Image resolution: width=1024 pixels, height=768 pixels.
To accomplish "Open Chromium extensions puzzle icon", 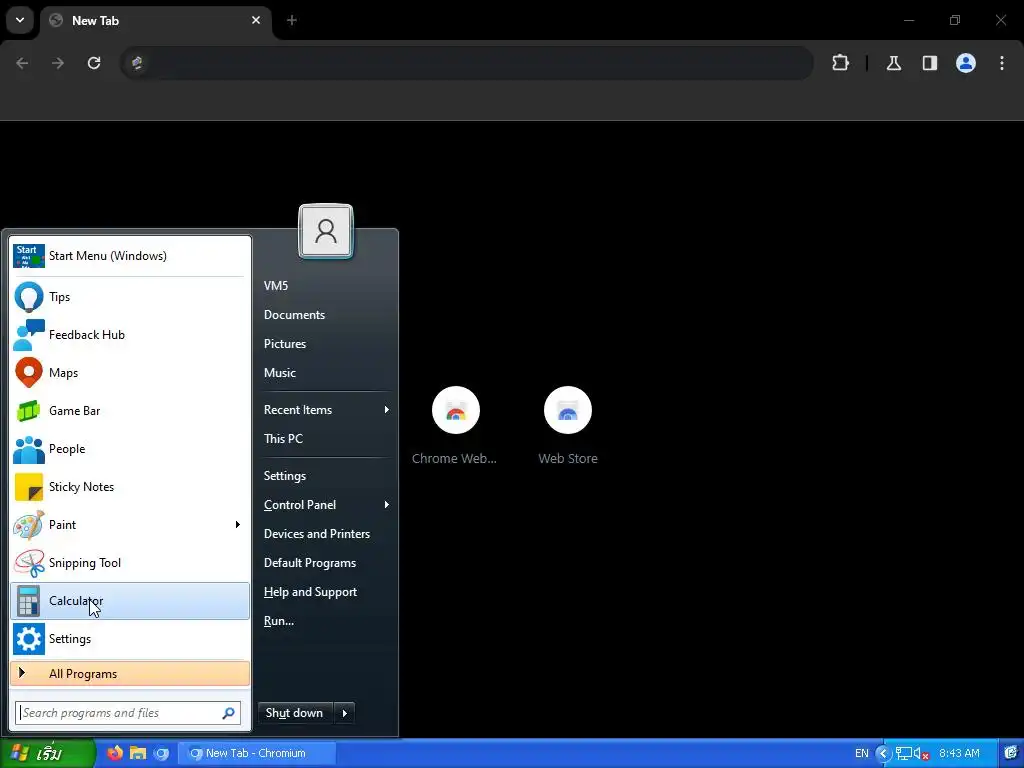I will [840, 63].
